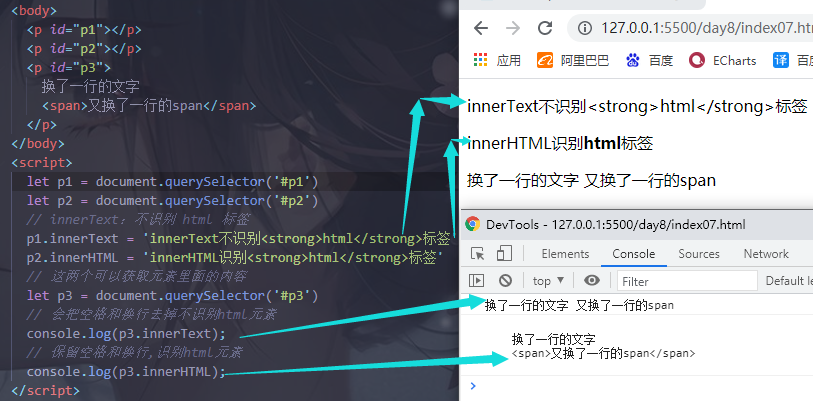Switch to the Console tab

tap(634, 254)
